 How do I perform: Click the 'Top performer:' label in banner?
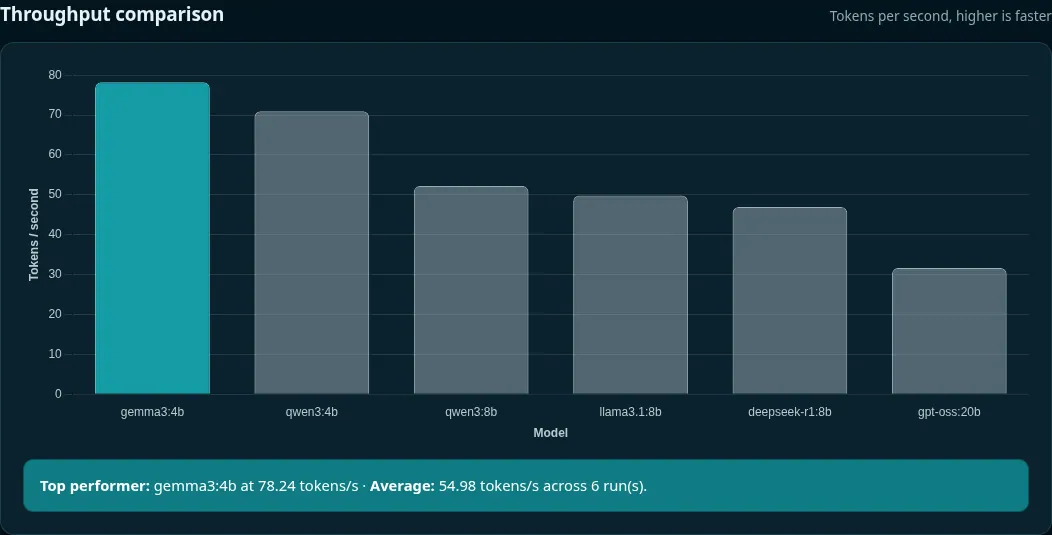point(95,486)
